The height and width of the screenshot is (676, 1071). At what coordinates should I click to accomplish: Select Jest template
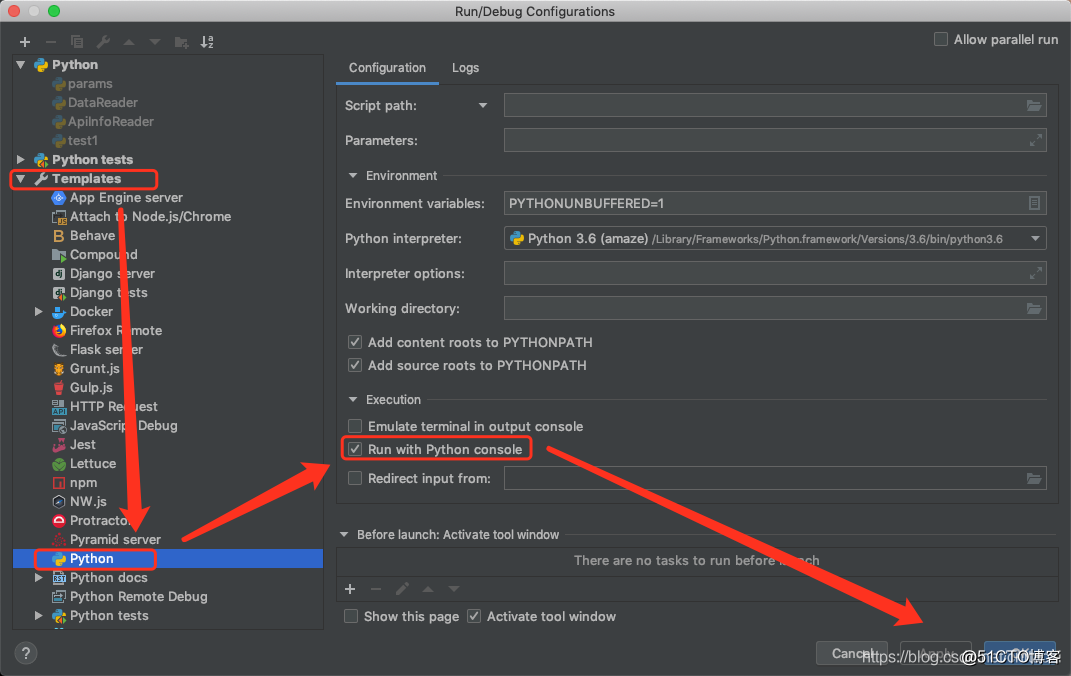[82, 445]
